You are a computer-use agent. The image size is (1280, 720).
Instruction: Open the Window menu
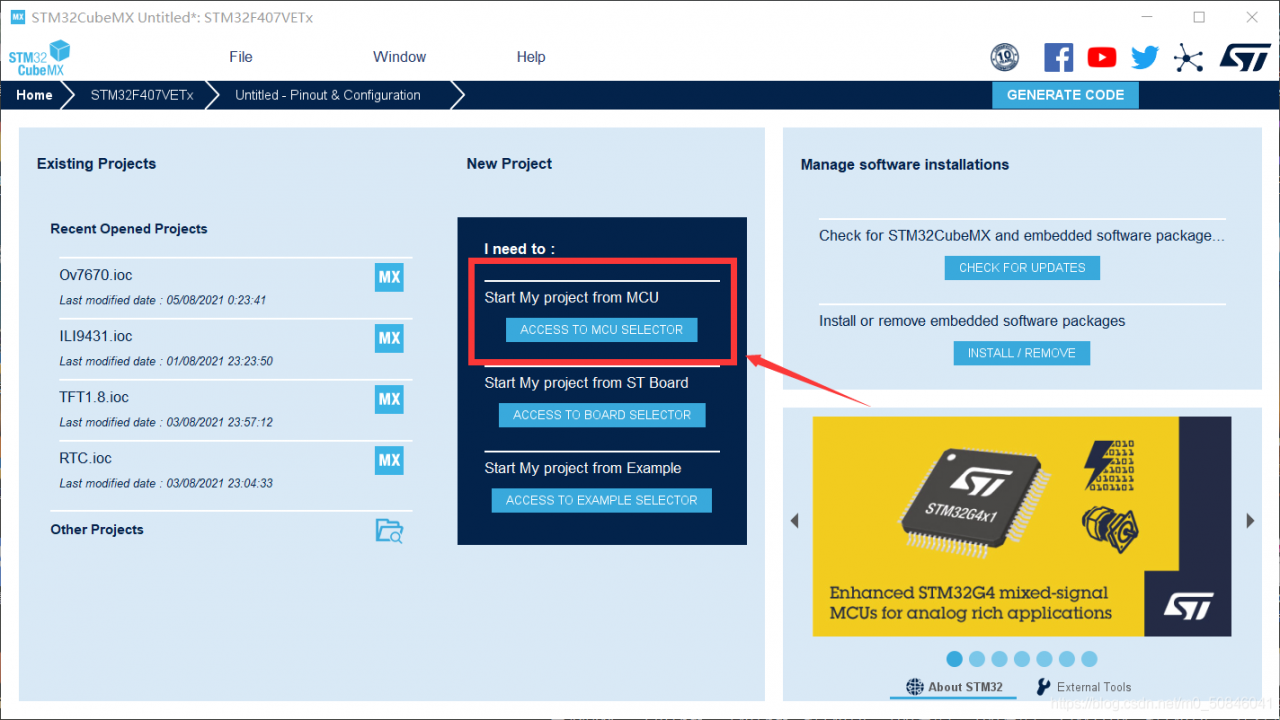(x=400, y=57)
